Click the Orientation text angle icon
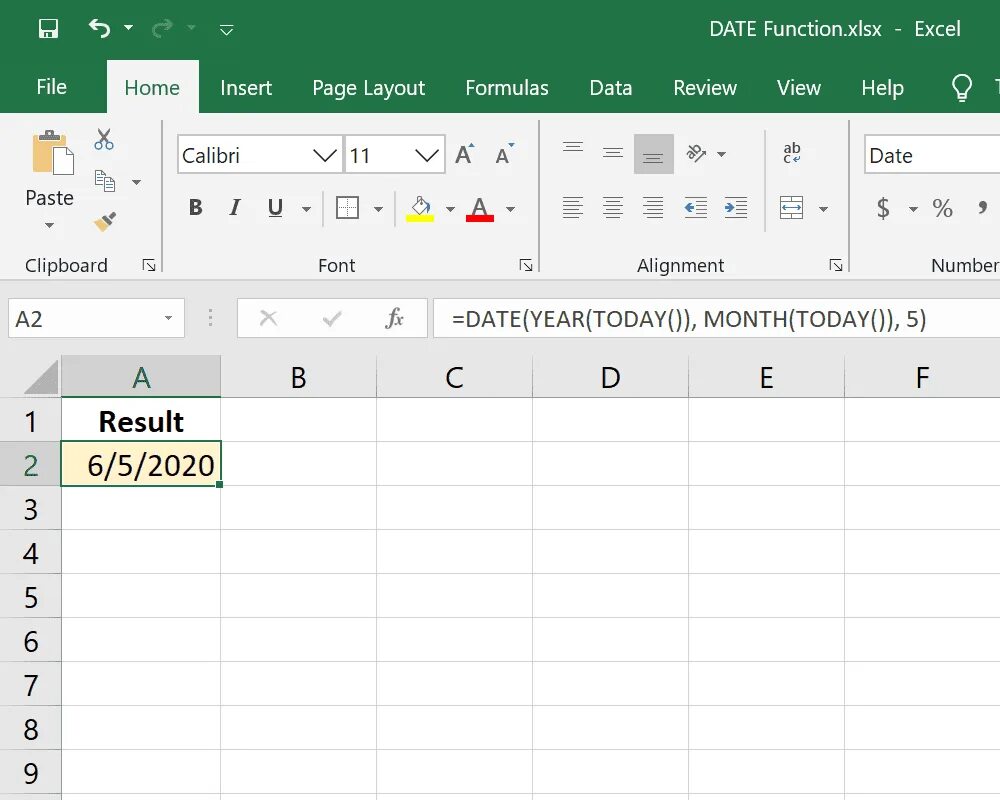 (696, 154)
